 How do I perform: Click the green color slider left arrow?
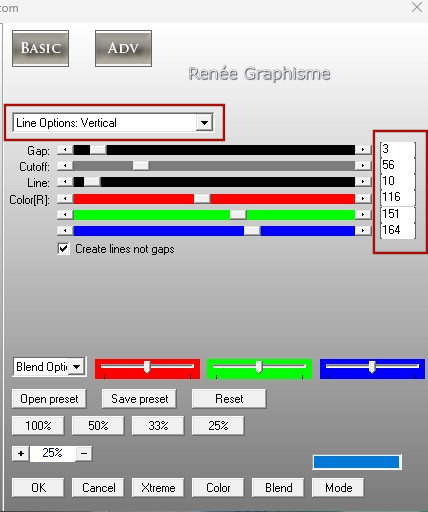(65, 214)
